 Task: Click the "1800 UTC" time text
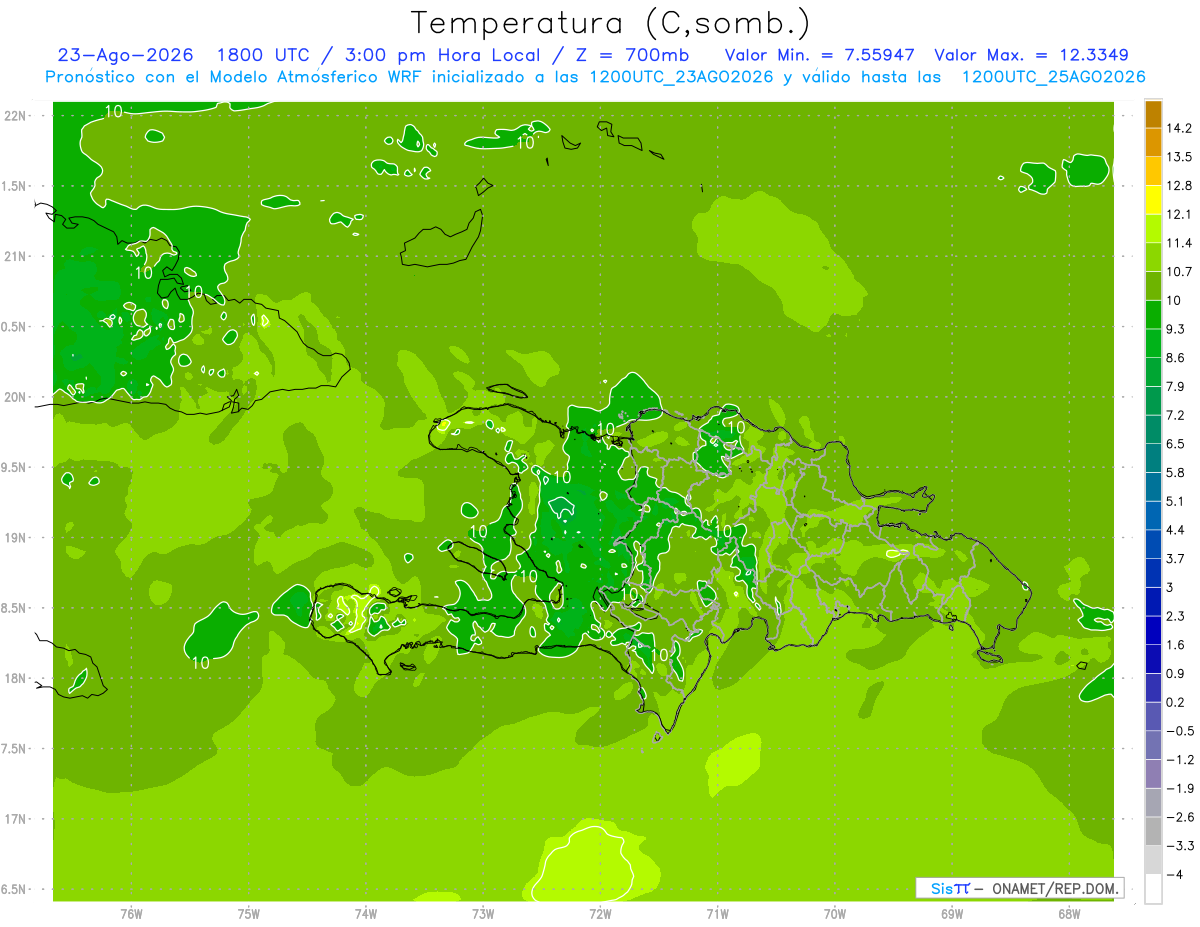tap(262, 55)
